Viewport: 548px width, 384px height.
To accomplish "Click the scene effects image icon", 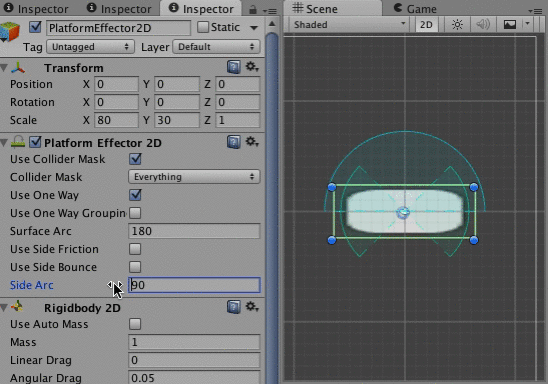I will pyautogui.click(x=510, y=24).
